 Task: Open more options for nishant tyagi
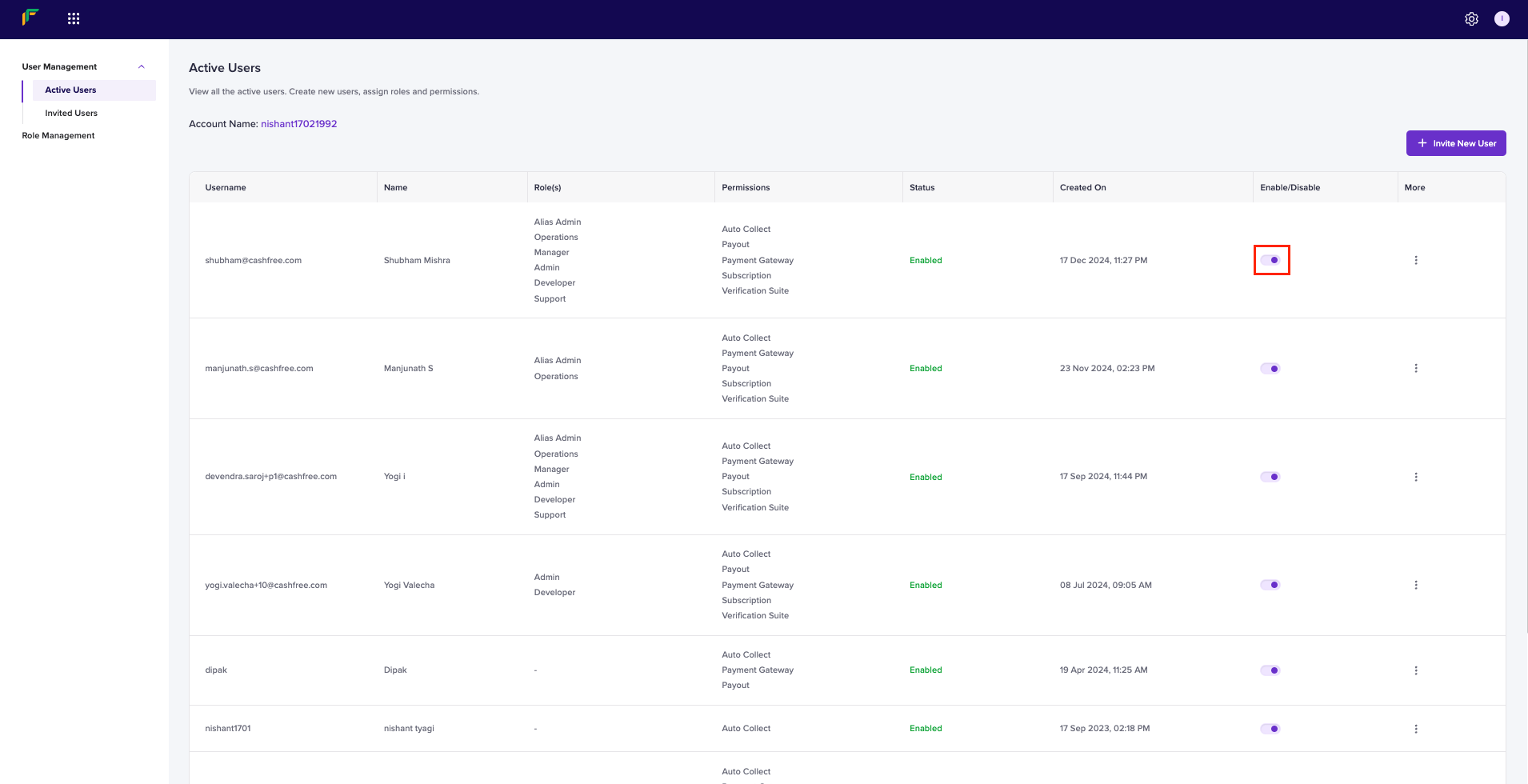pyautogui.click(x=1416, y=729)
